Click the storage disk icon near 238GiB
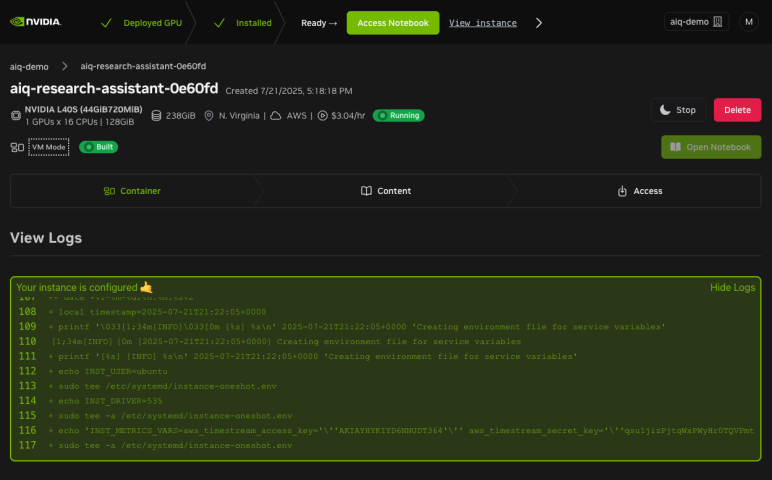 coord(156,116)
